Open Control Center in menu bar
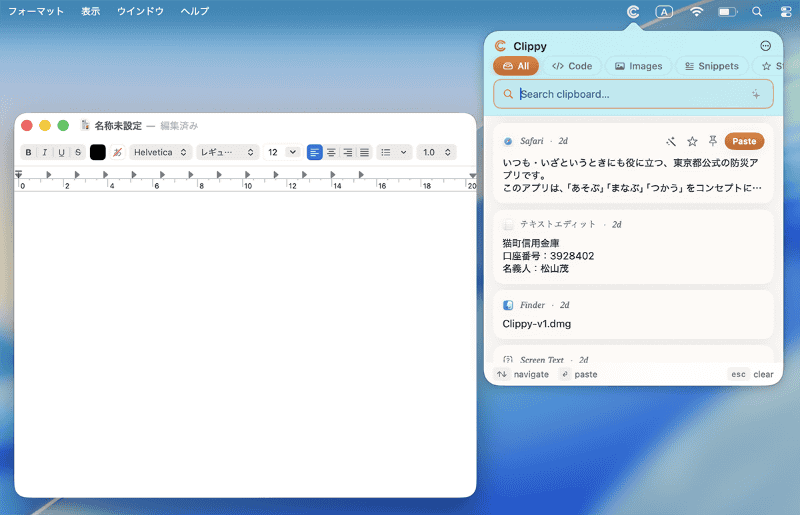Image resolution: width=800 pixels, height=515 pixels. point(786,11)
